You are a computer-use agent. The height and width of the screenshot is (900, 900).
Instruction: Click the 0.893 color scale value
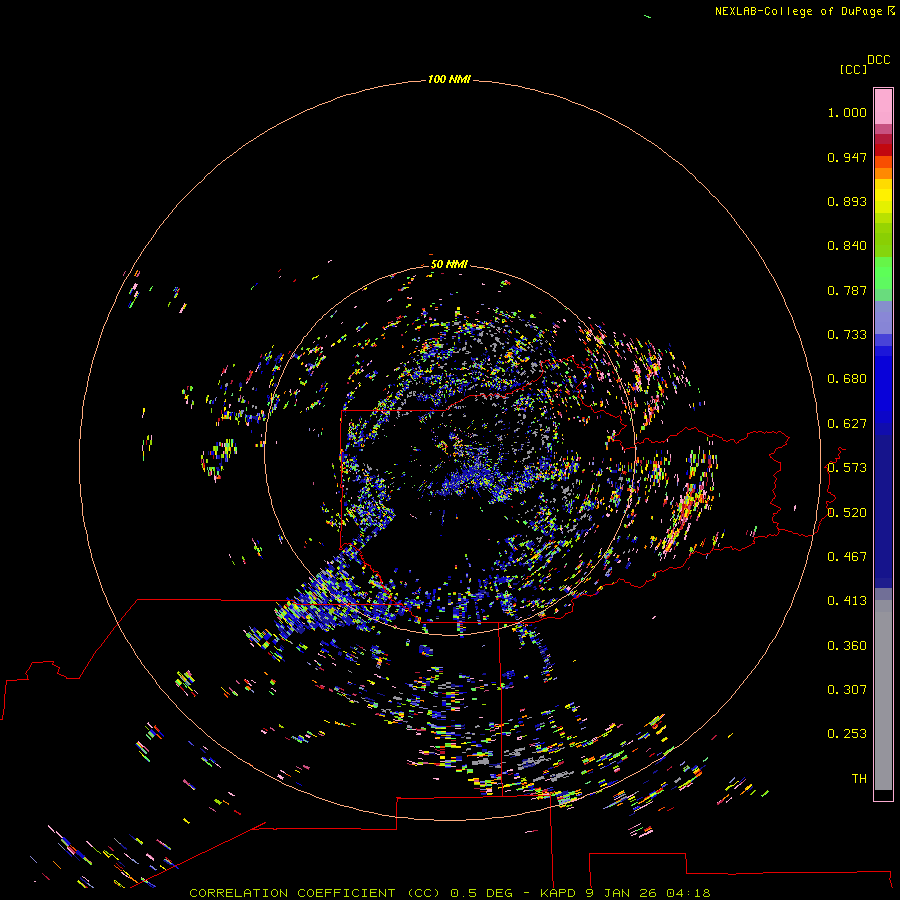coord(847,201)
